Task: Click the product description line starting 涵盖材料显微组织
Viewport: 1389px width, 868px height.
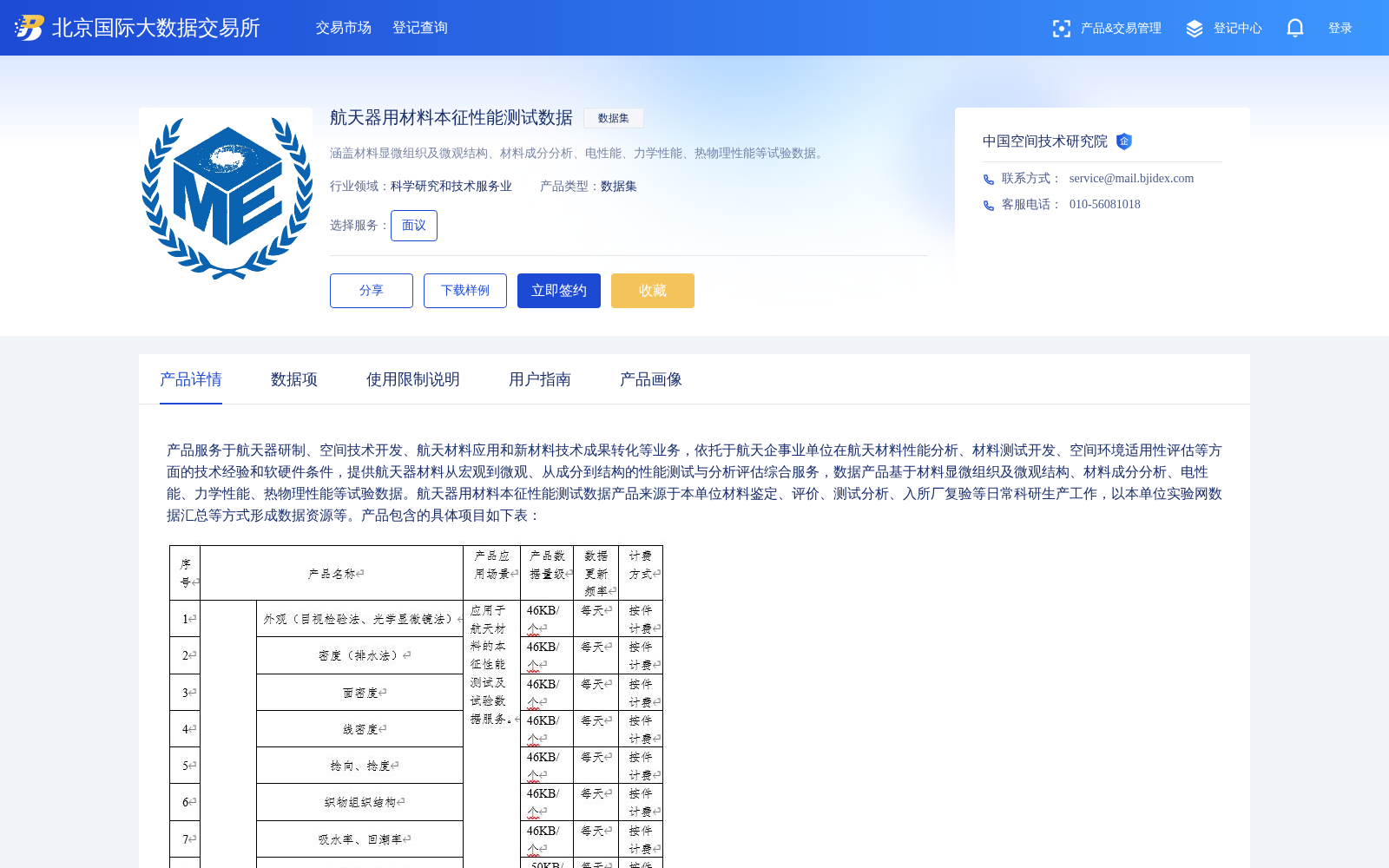Action: (579, 154)
